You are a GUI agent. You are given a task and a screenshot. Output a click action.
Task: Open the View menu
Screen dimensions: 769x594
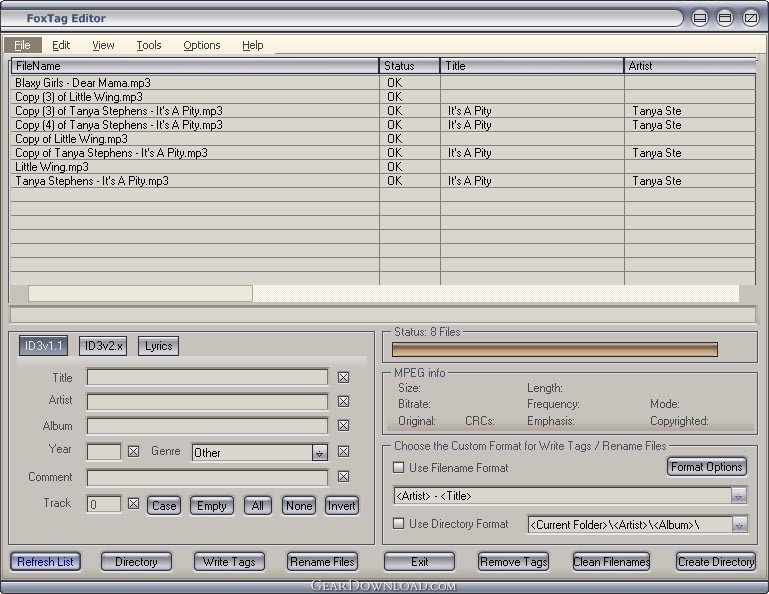click(103, 45)
